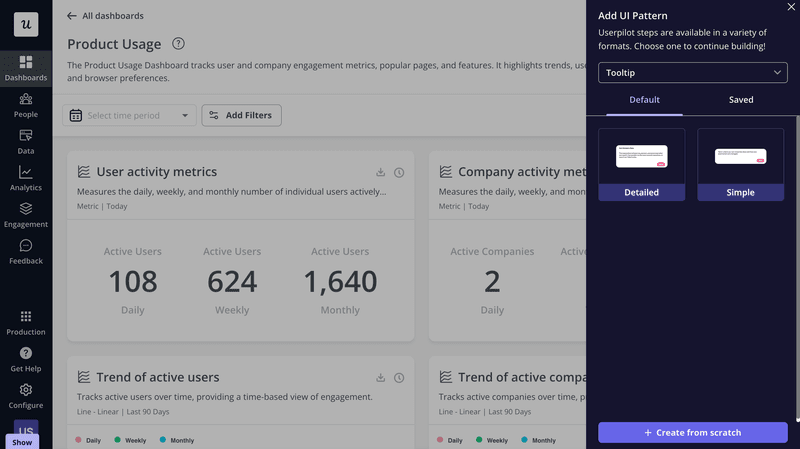Click Create from scratch button

[x=692, y=432]
